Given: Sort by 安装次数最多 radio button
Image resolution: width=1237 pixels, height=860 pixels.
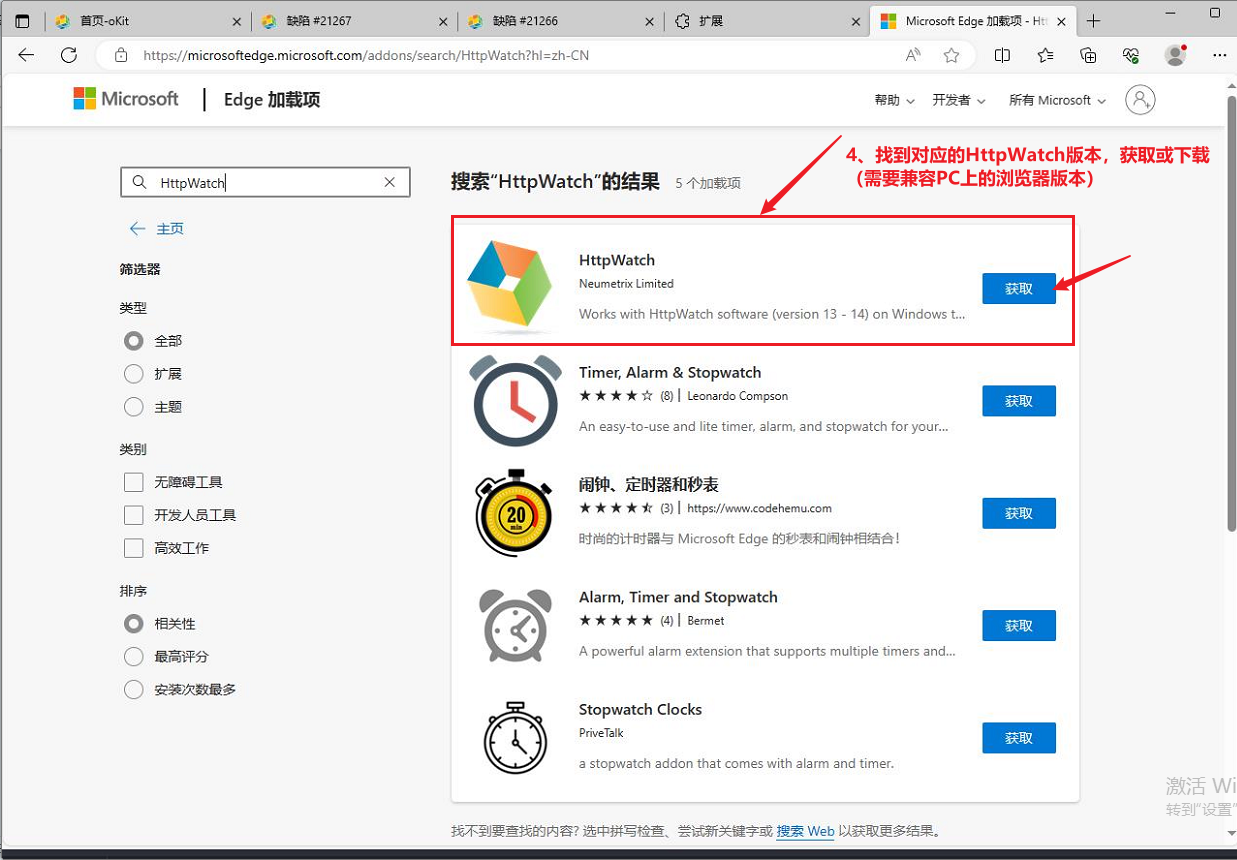Looking at the screenshot, I should pos(134,689).
